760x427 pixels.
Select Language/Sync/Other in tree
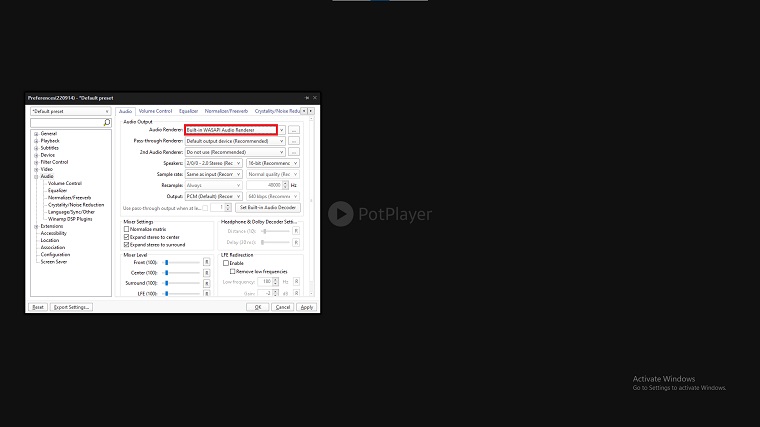coord(71,212)
